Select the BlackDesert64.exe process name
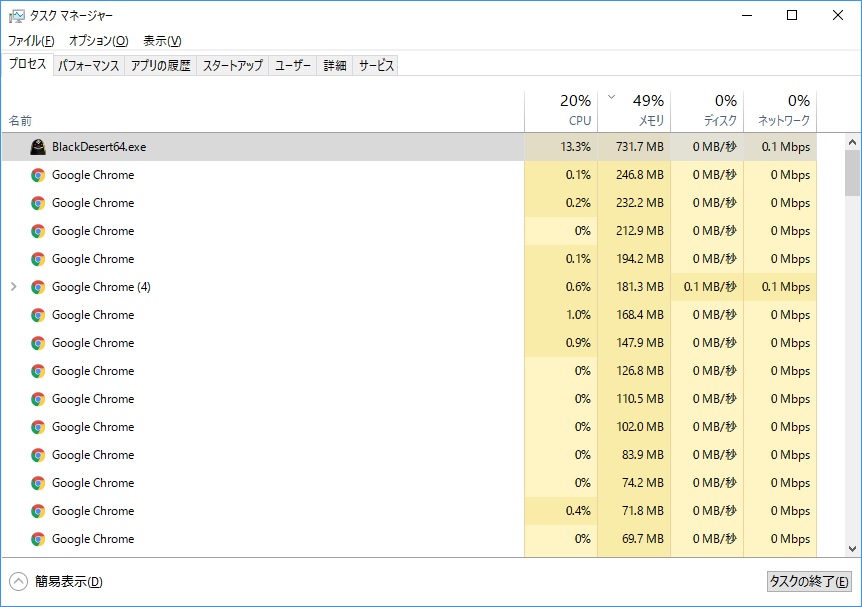 point(99,147)
